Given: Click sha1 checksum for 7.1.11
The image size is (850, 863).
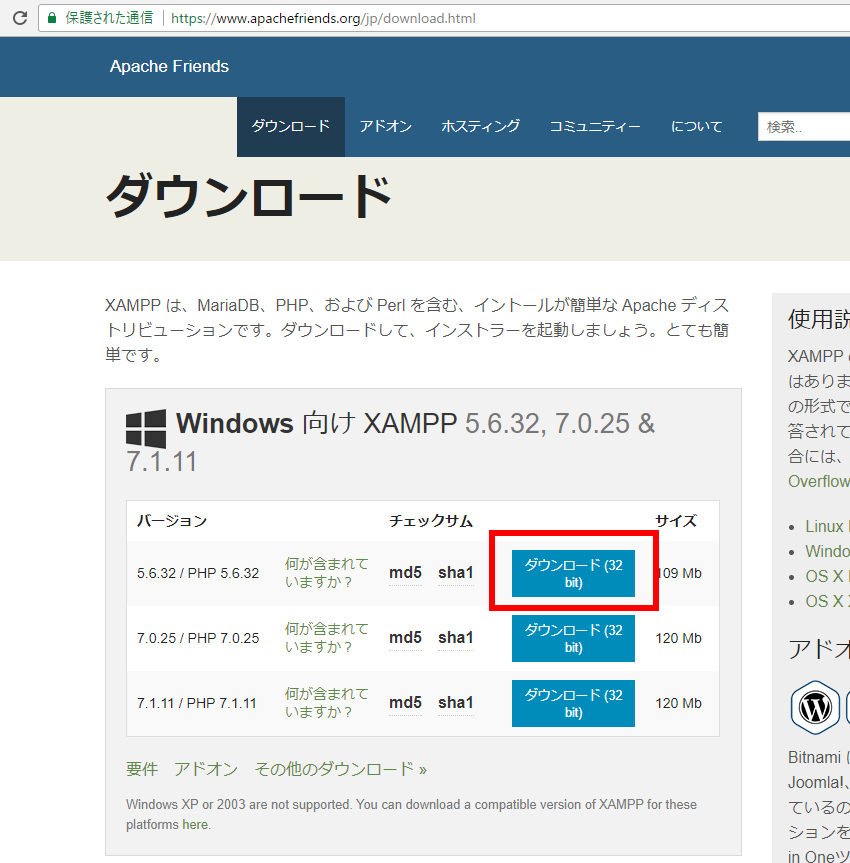Looking at the screenshot, I should [456, 703].
